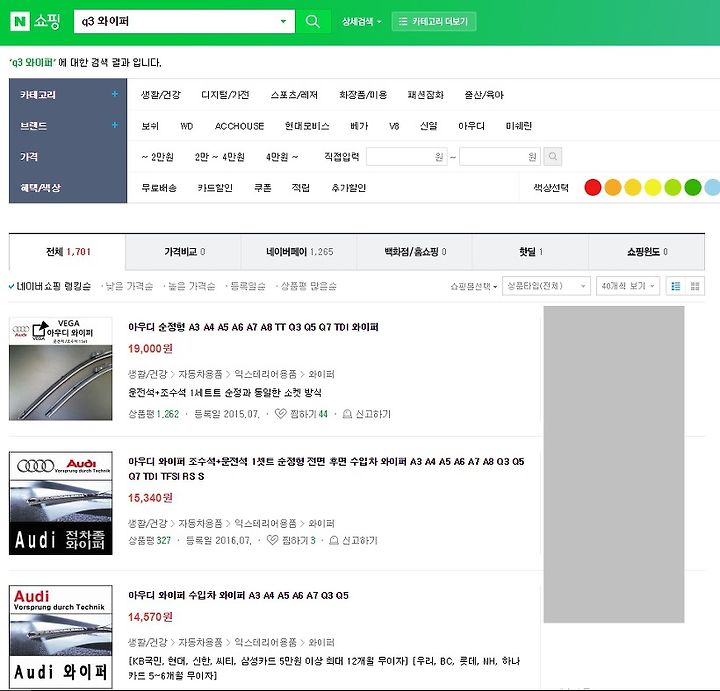
Task: Open the 40개씩 보기 dropdown
Action: point(628,286)
